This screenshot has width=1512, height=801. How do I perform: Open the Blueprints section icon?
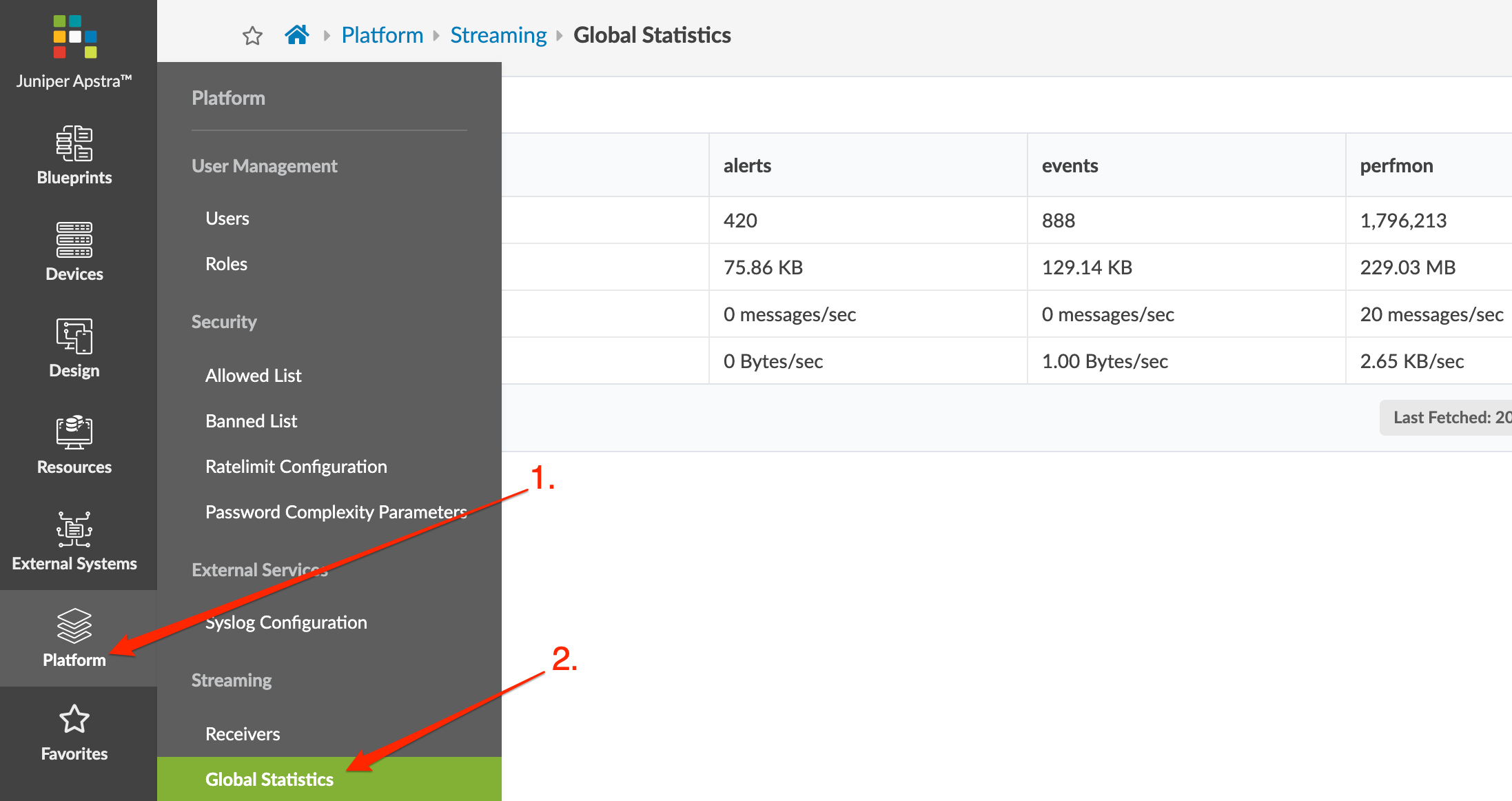74,143
